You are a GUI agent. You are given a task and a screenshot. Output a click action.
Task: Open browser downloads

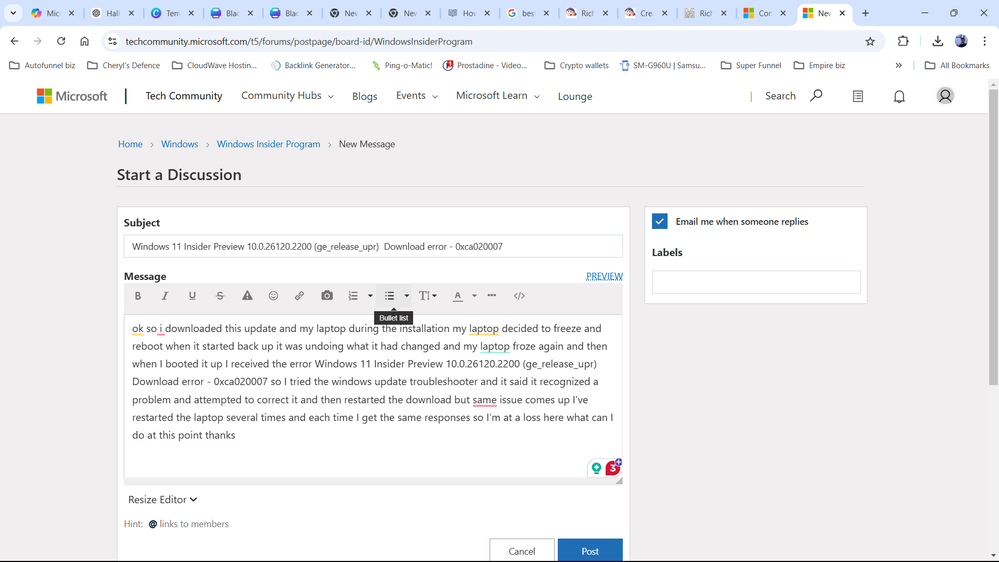click(937, 41)
